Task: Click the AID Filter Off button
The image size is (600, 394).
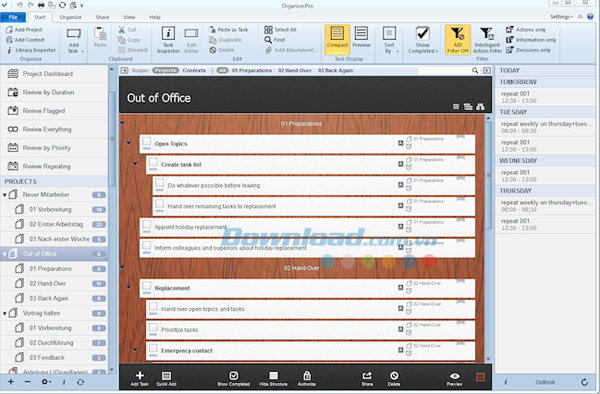Action: (458, 40)
